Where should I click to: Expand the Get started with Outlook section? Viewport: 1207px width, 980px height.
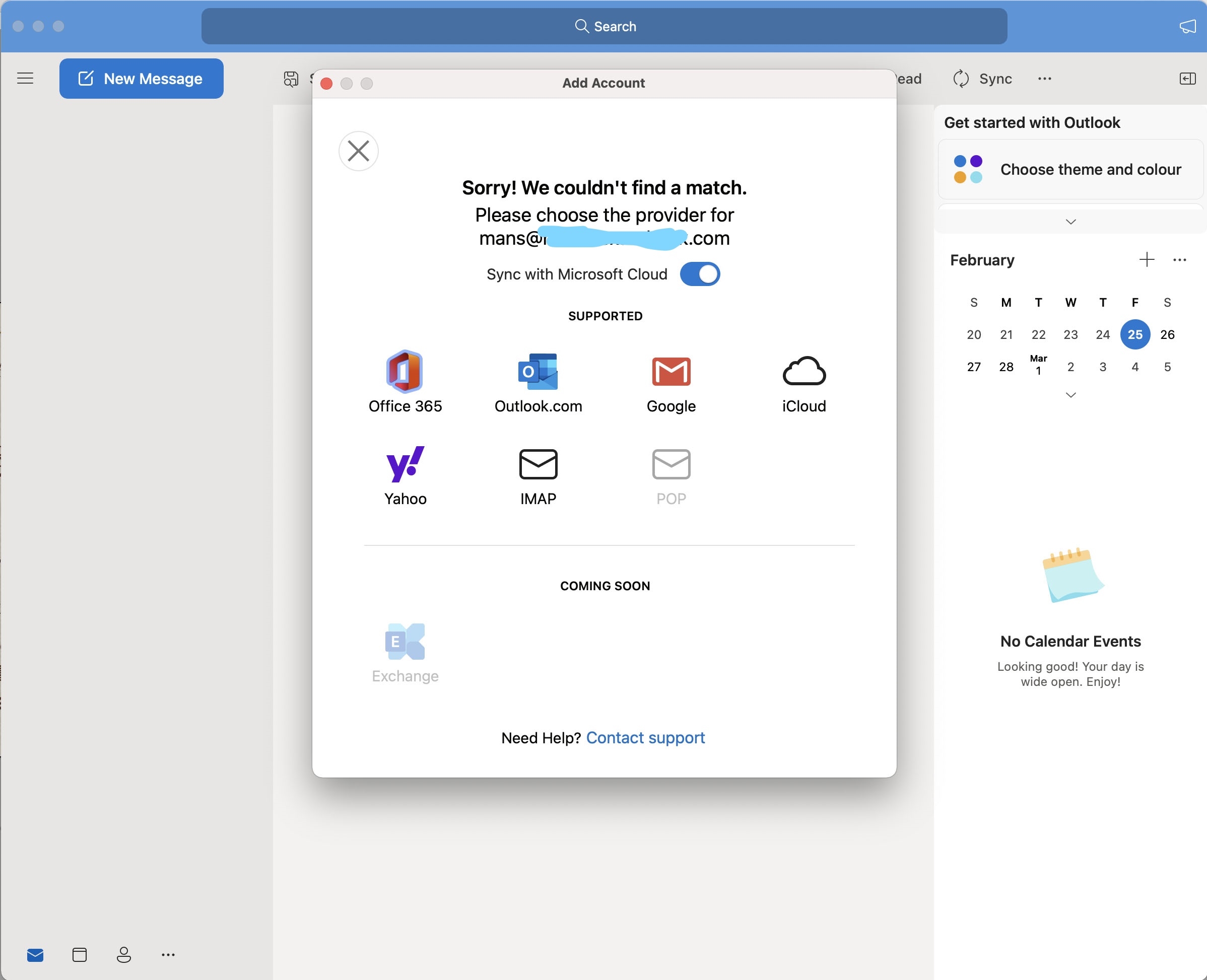(x=1070, y=221)
